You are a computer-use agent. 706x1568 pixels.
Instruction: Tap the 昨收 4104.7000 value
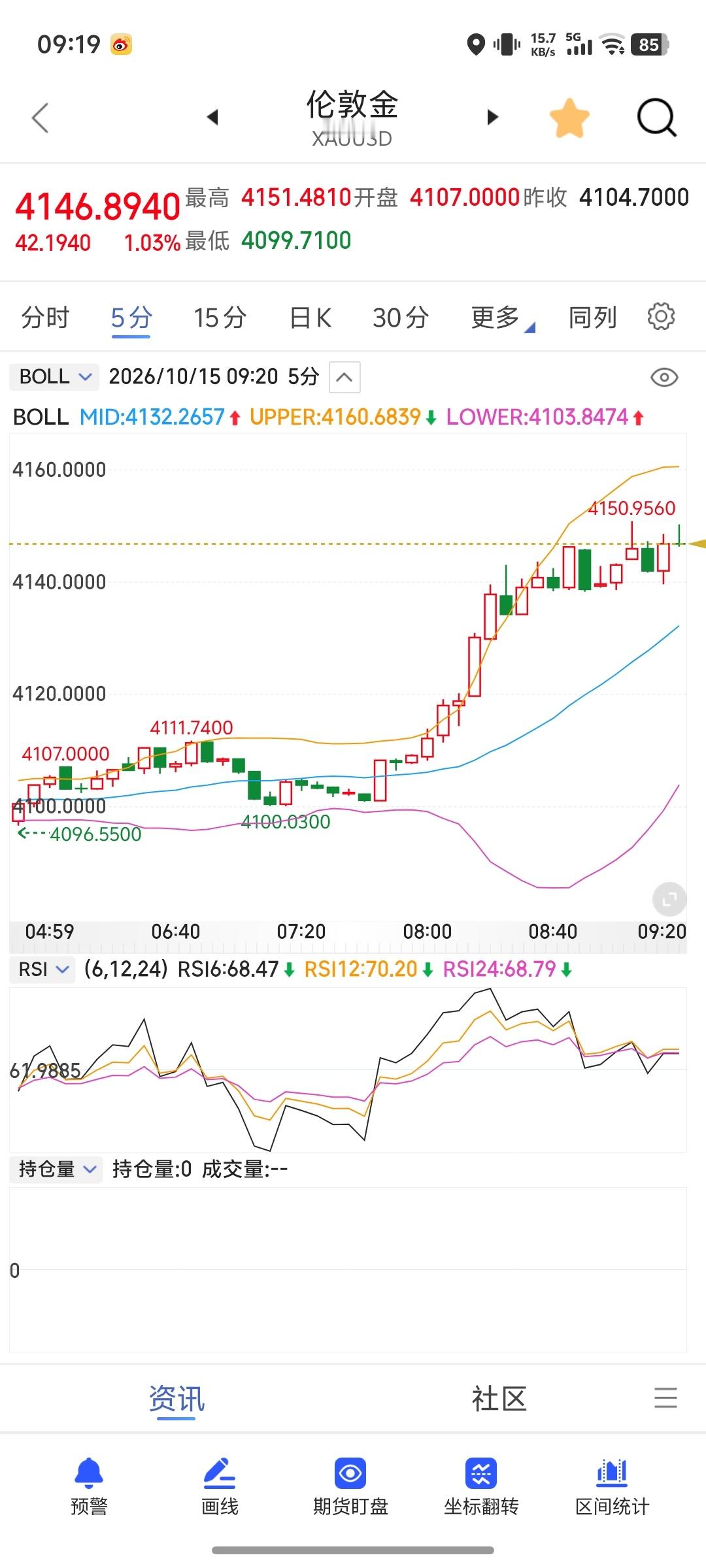634,197
